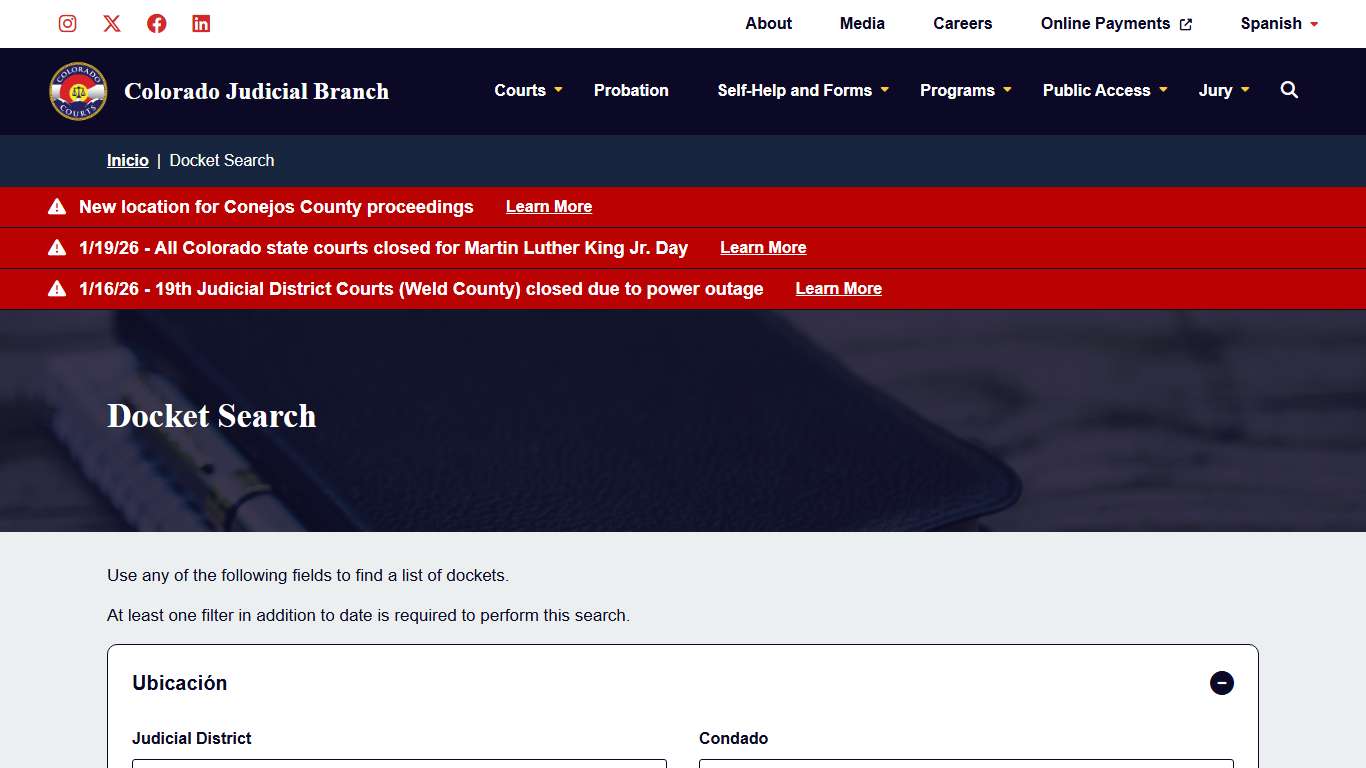Open the Spanish language dropdown
Image resolution: width=1366 pixels, height=768 pixels.
coord(1279,24)
